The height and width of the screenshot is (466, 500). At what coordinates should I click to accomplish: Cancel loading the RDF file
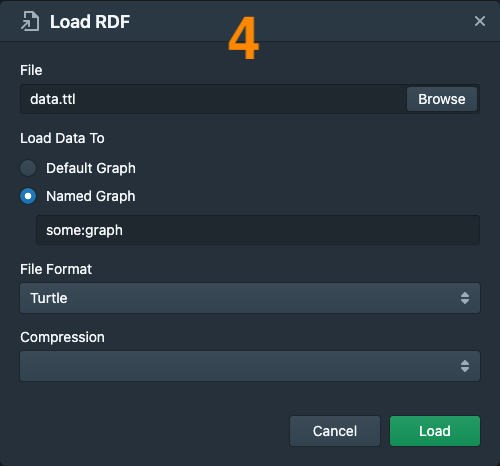(x=335, y=431)
